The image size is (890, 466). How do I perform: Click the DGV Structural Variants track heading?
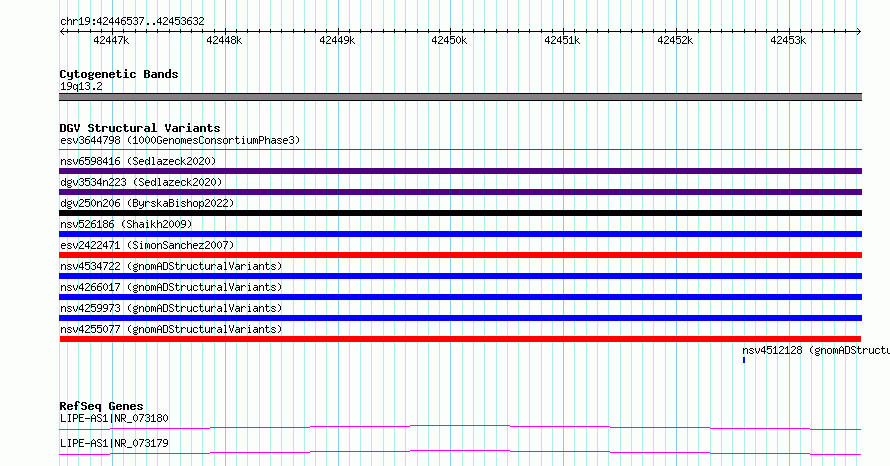140,128
